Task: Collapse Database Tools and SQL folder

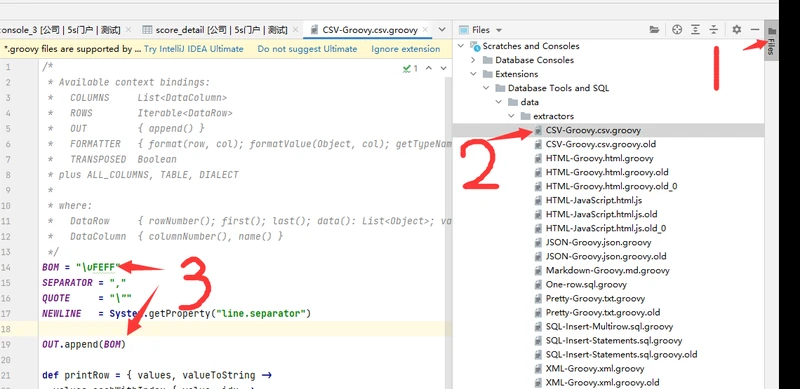Action: 486,88
